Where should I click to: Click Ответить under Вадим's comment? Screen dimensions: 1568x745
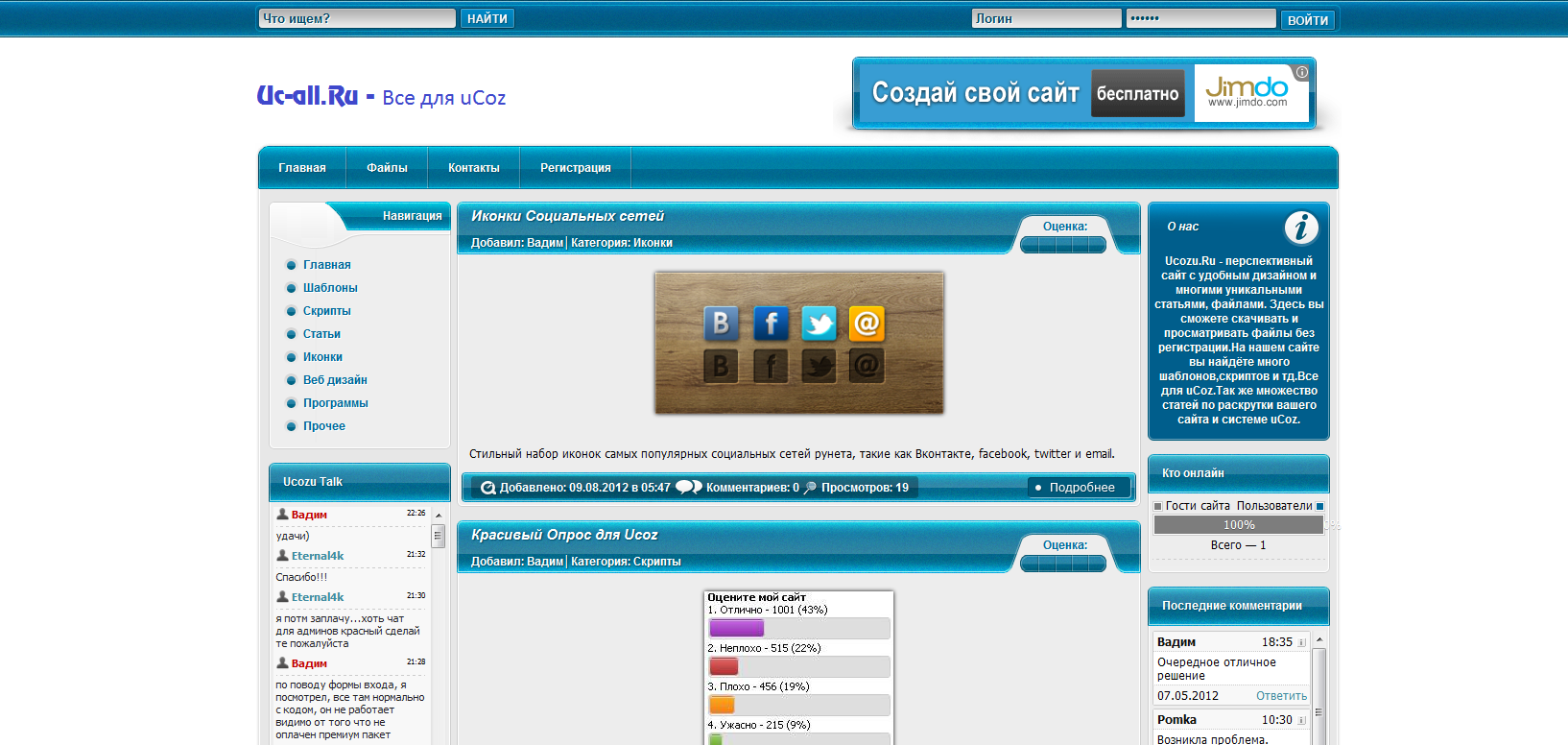point(1282,696)
